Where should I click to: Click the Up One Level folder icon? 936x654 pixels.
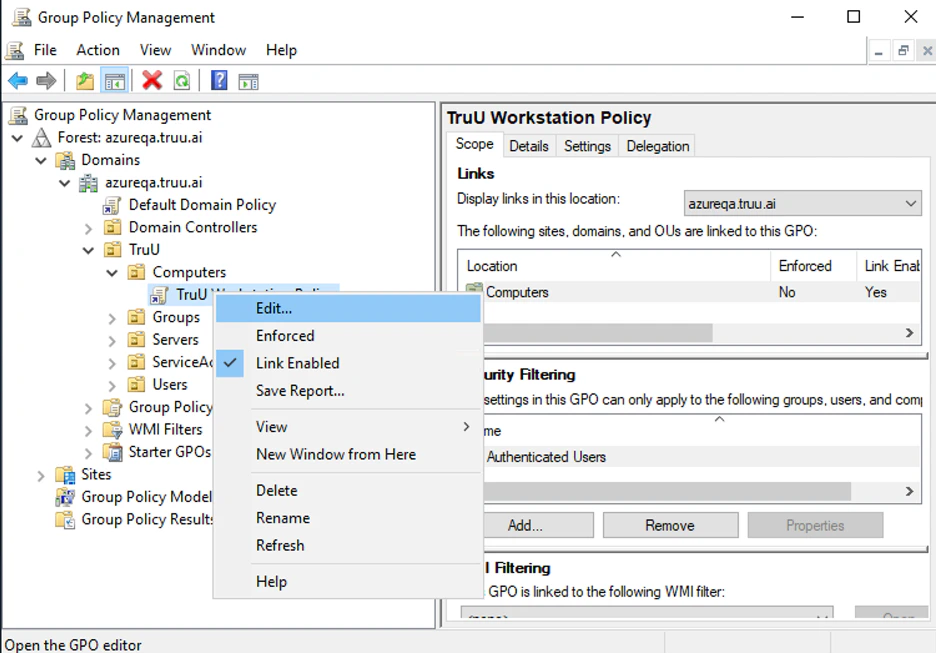tap(85, 81)
